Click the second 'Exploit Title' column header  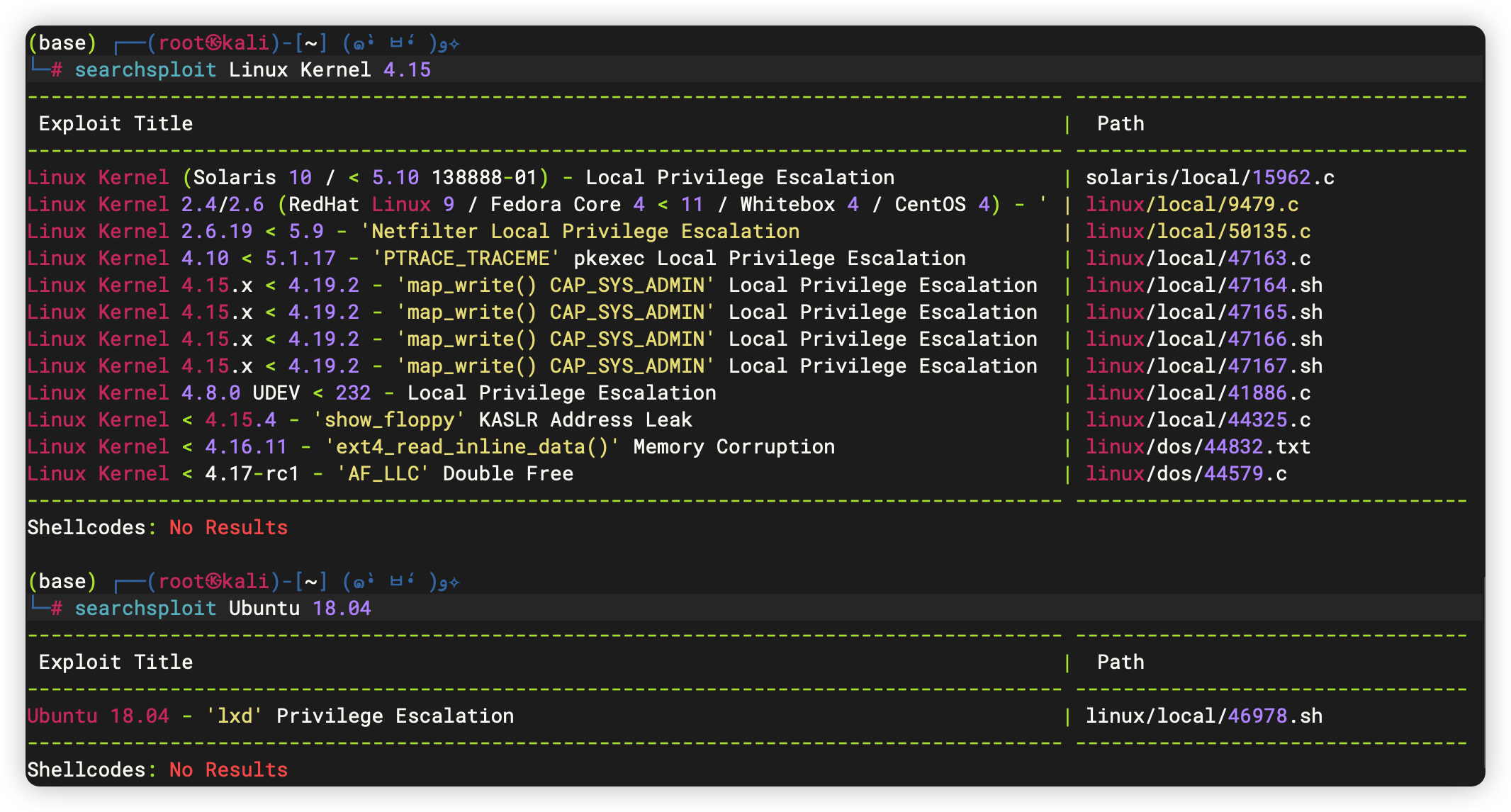pos(116,662)
